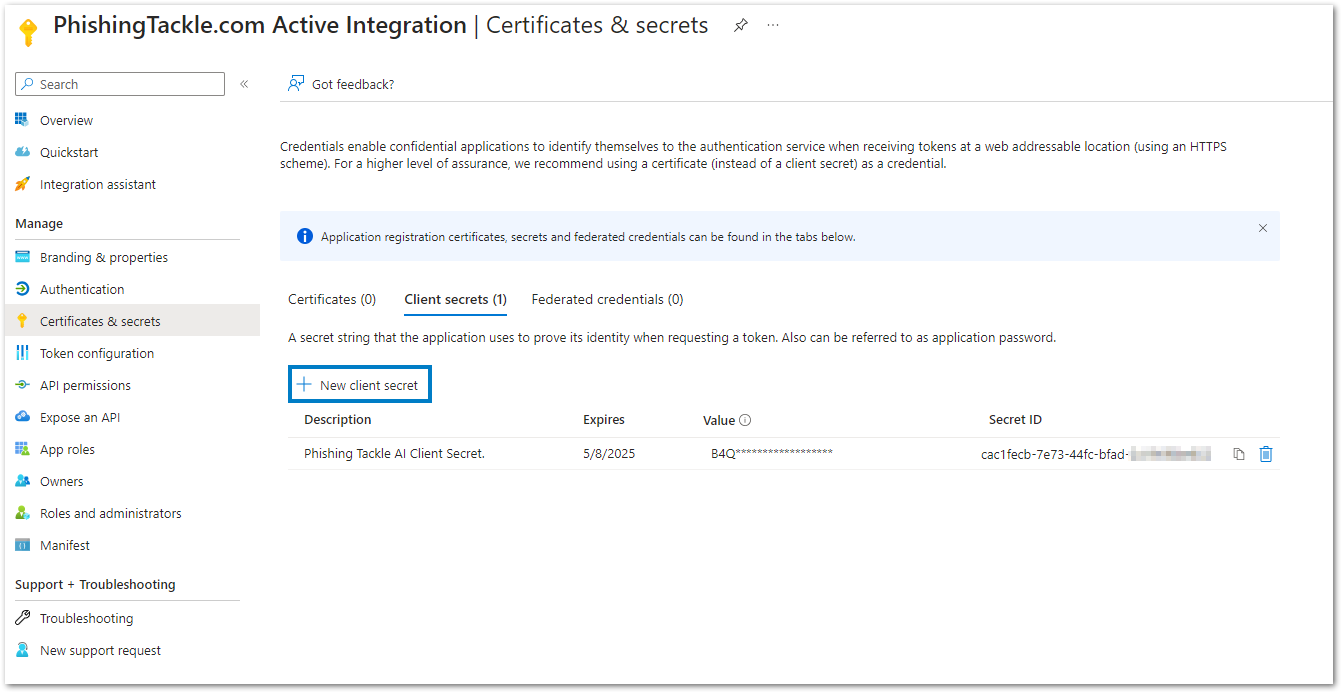Click the Manifest icon

(22, 545)
